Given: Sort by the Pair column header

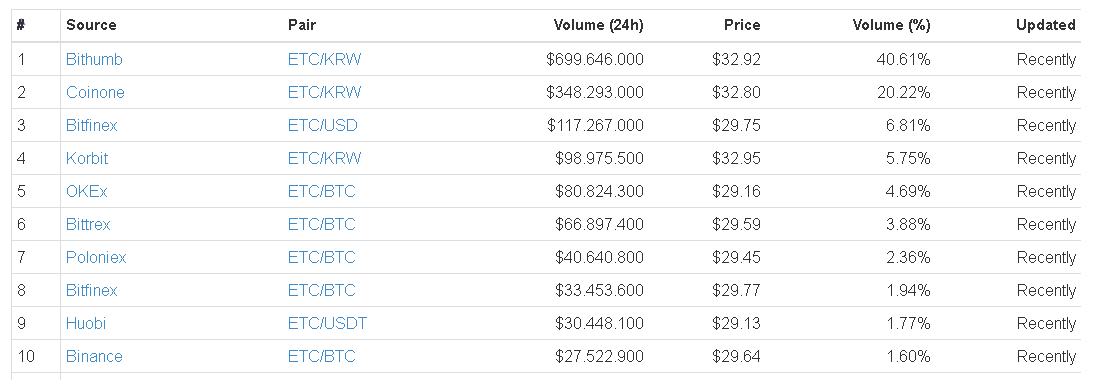Looking at the screenshot, I should pos(302,25).
